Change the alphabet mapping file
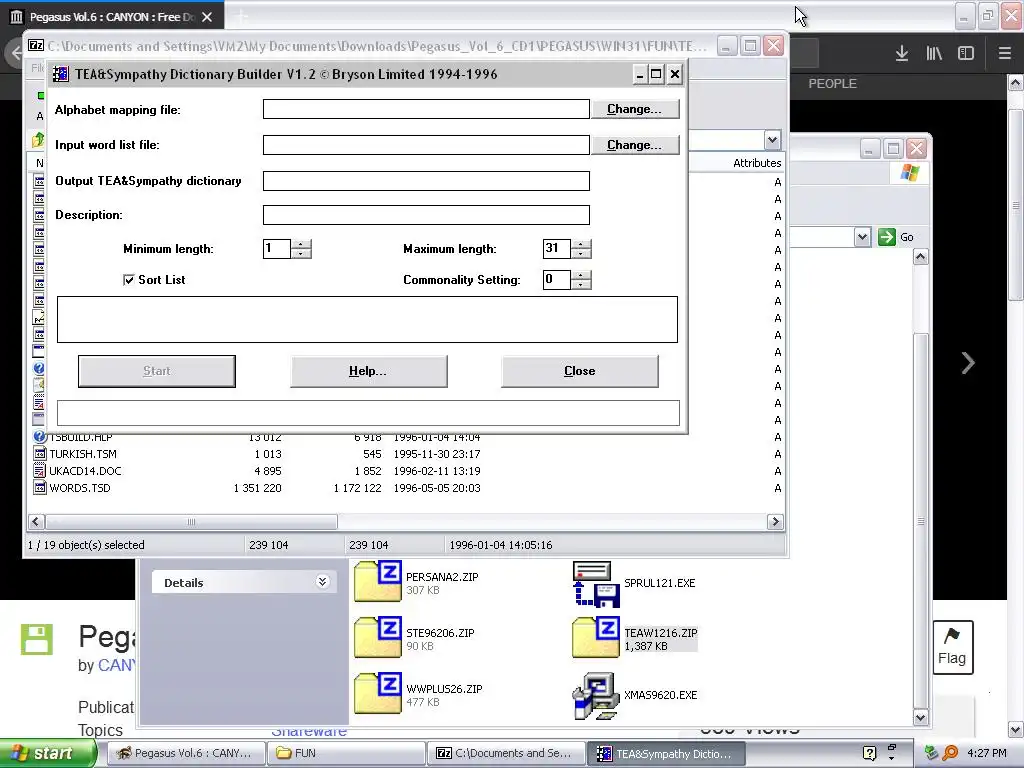The width and height of the screenshot is (1024, 768). coord(634,109)
